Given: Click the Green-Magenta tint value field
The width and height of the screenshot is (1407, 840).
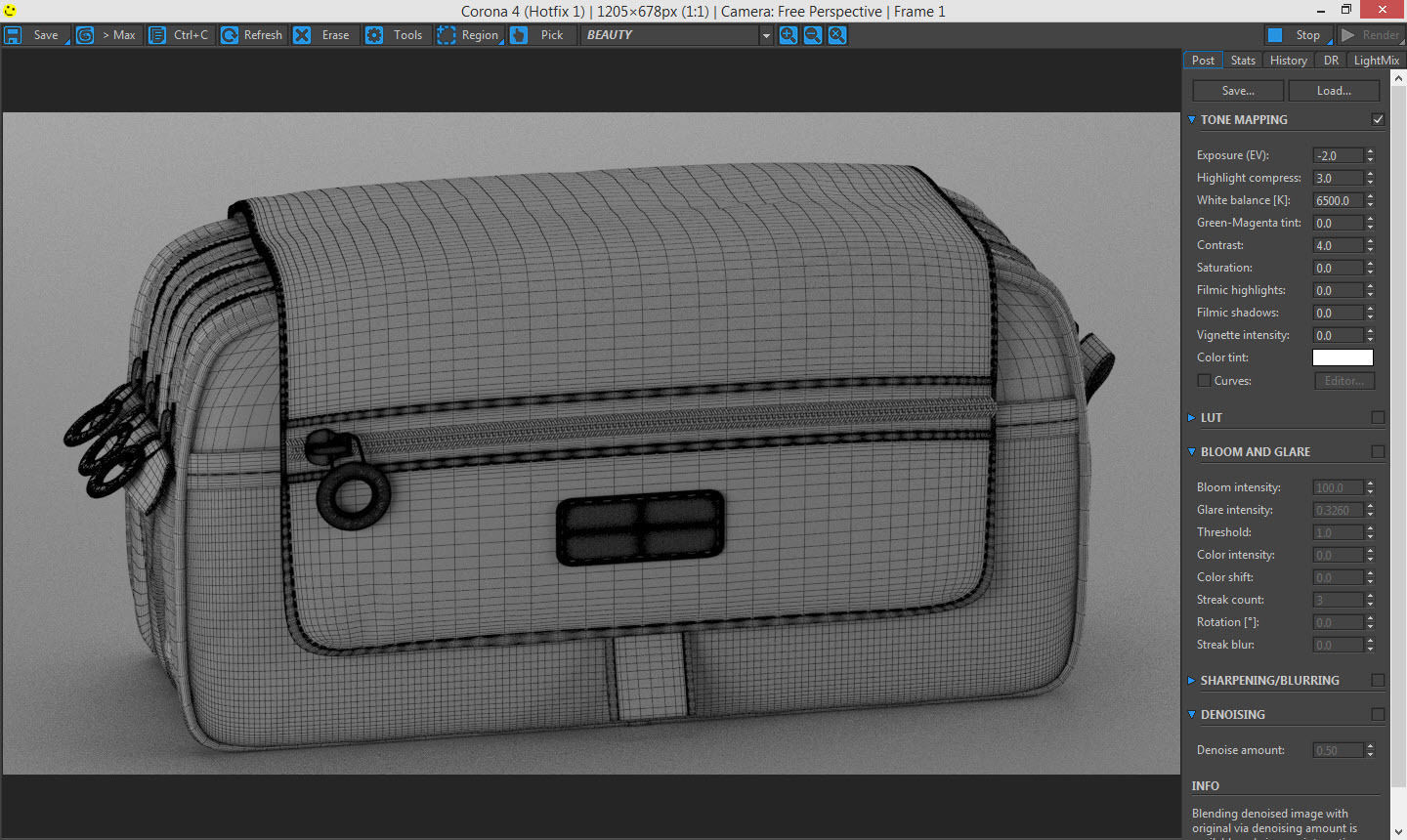Looking at the screenshot, I should [1338, 223].
